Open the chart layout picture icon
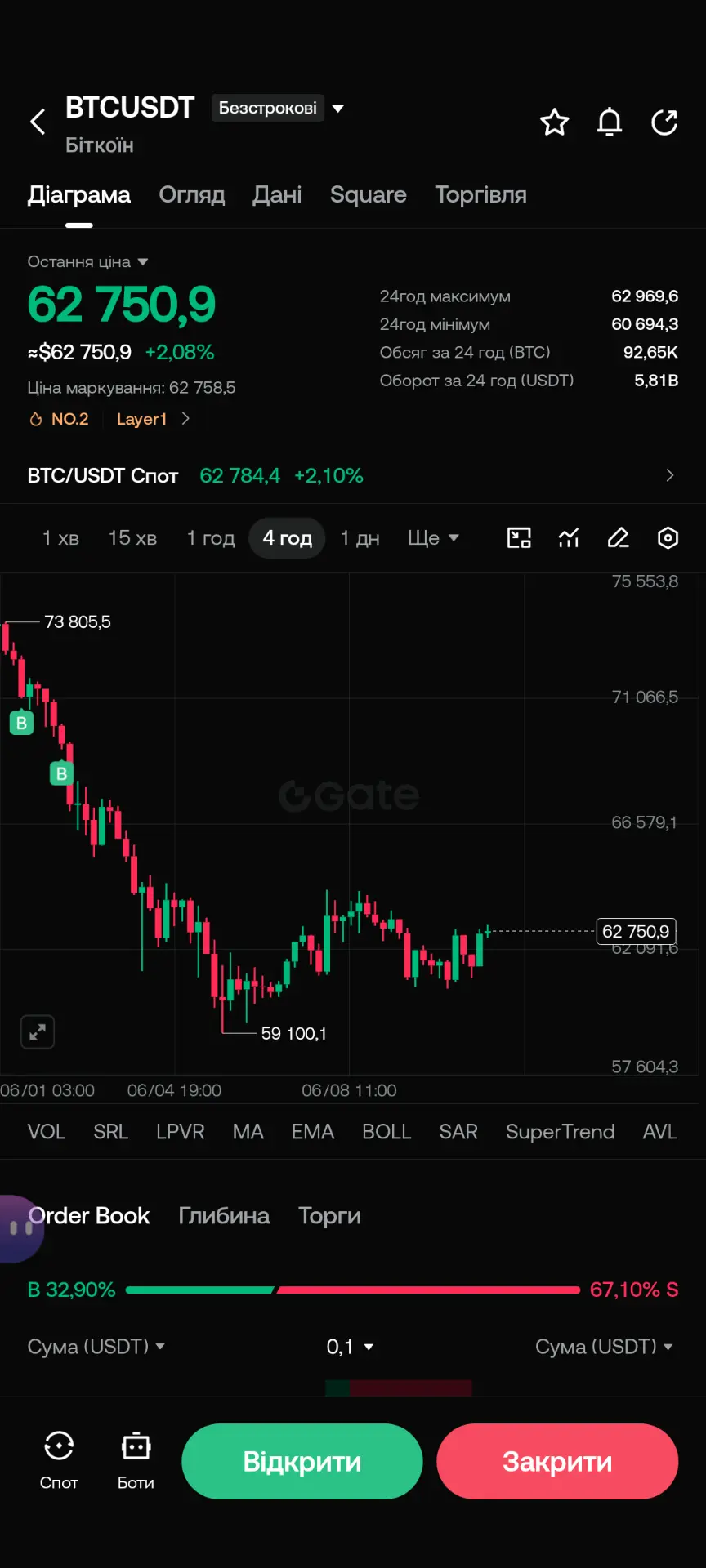Screen dimensions: 706x1568 click(519, 538)
